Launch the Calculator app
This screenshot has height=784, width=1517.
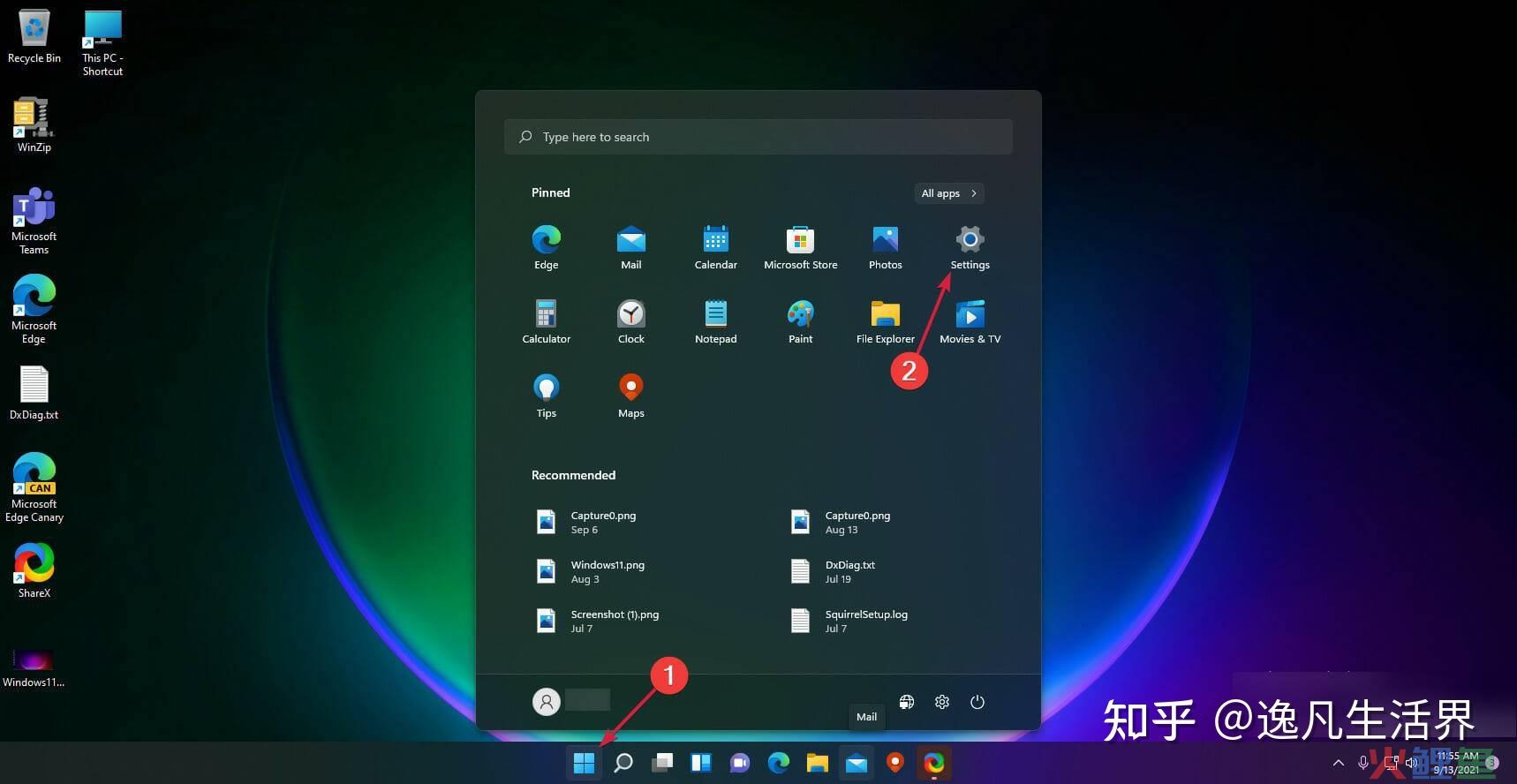[546, 321]
